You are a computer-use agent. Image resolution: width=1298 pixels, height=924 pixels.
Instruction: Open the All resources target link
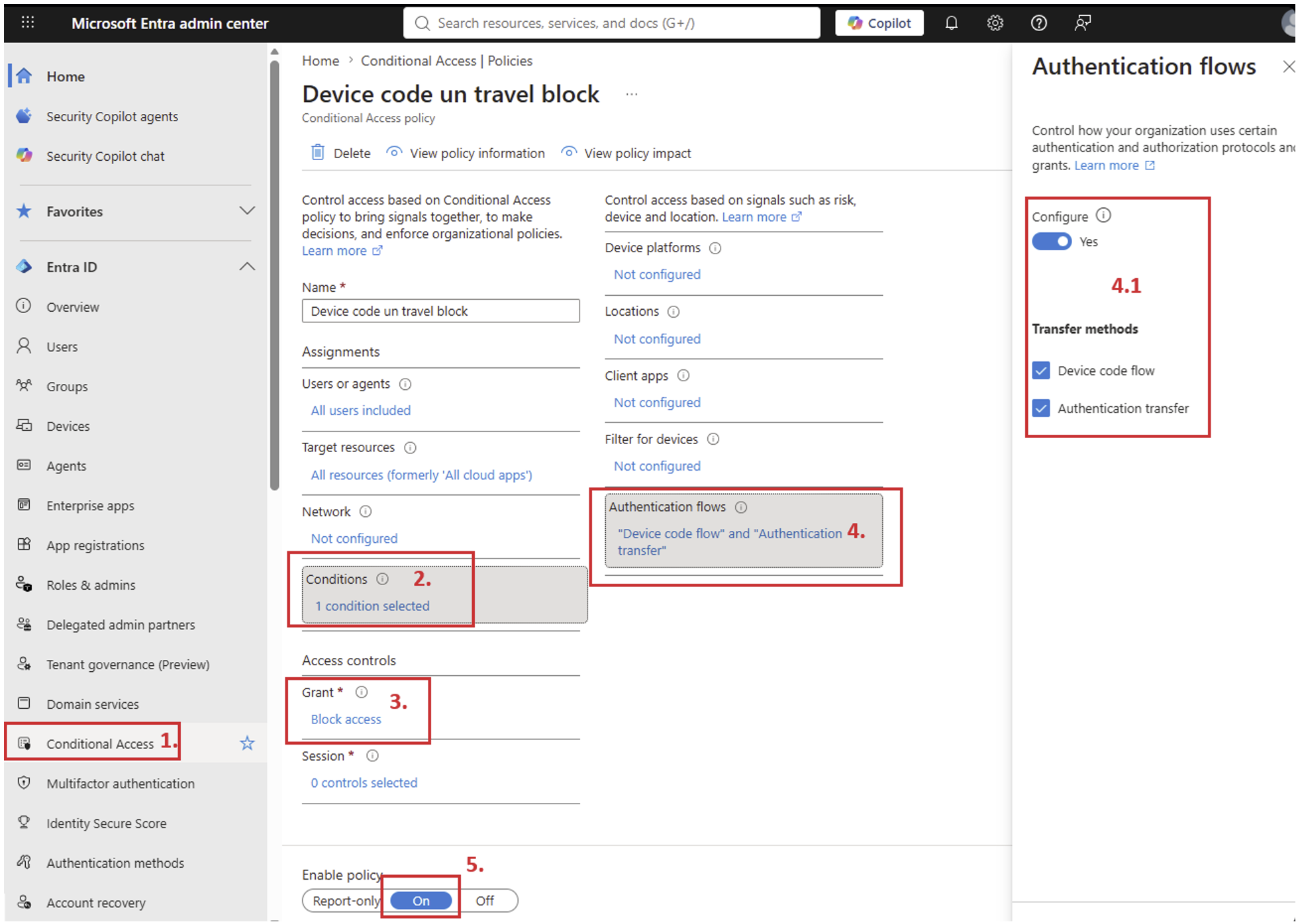(421, 475)
